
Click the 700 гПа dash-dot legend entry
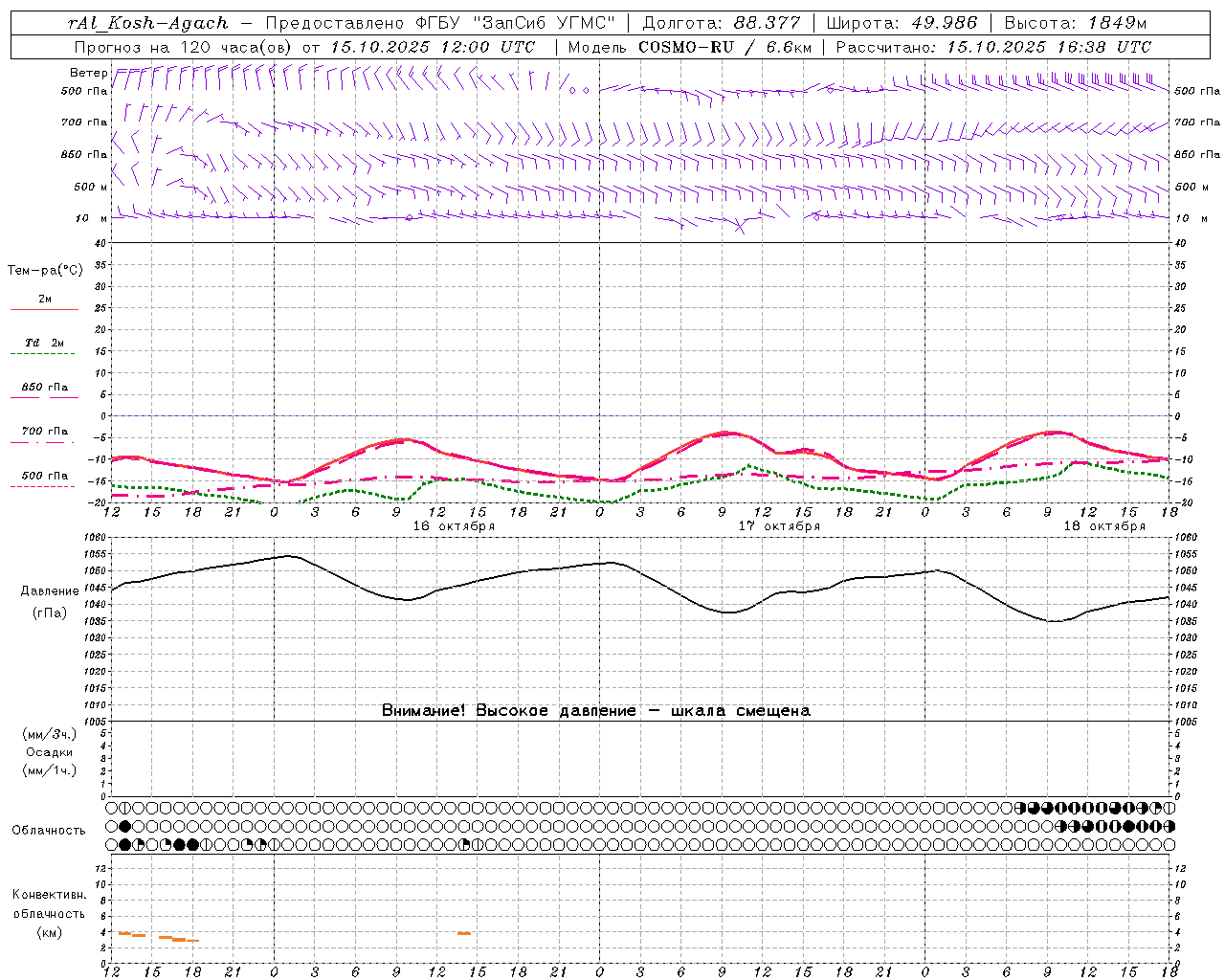[x=44, y=432]
